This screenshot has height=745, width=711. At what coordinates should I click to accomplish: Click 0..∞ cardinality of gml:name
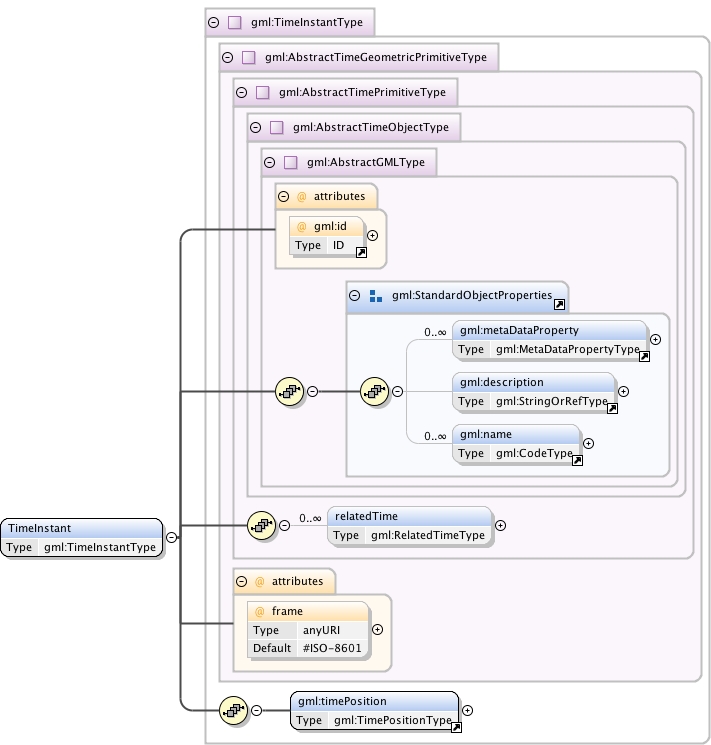pyautogui.click(x=435, y=436)
